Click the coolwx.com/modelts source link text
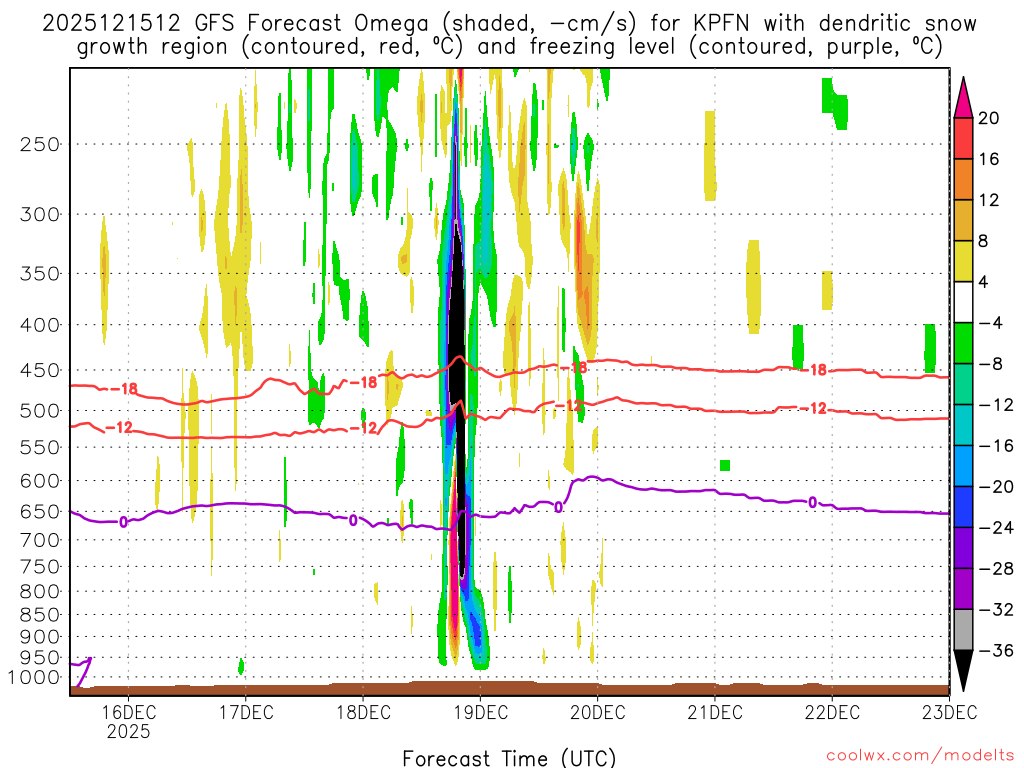Viewport: 1024px width, 768px height. (x=920, y=756)
